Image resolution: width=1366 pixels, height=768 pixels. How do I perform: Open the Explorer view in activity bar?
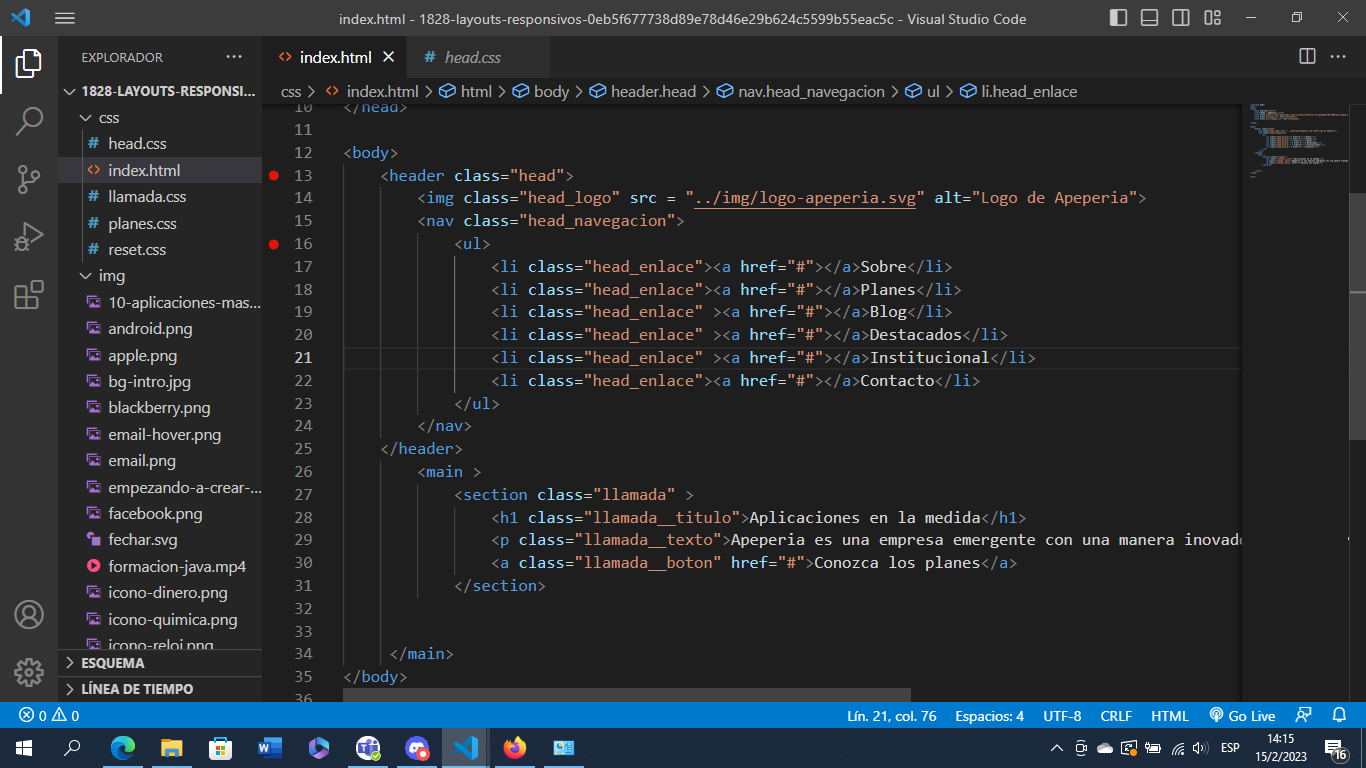(x=29, y=63)
